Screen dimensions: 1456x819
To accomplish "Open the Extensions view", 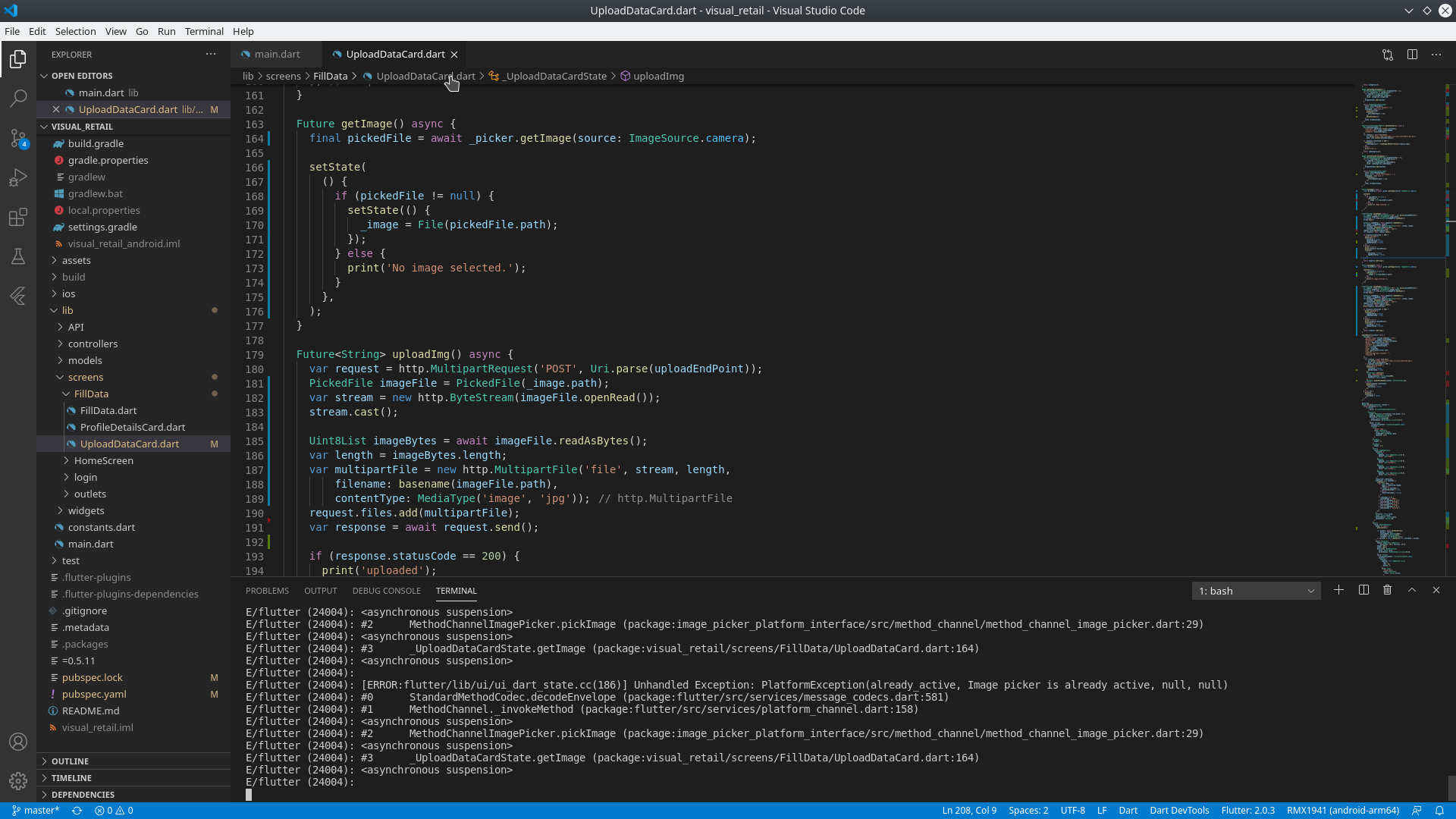I will click(18, 218).
